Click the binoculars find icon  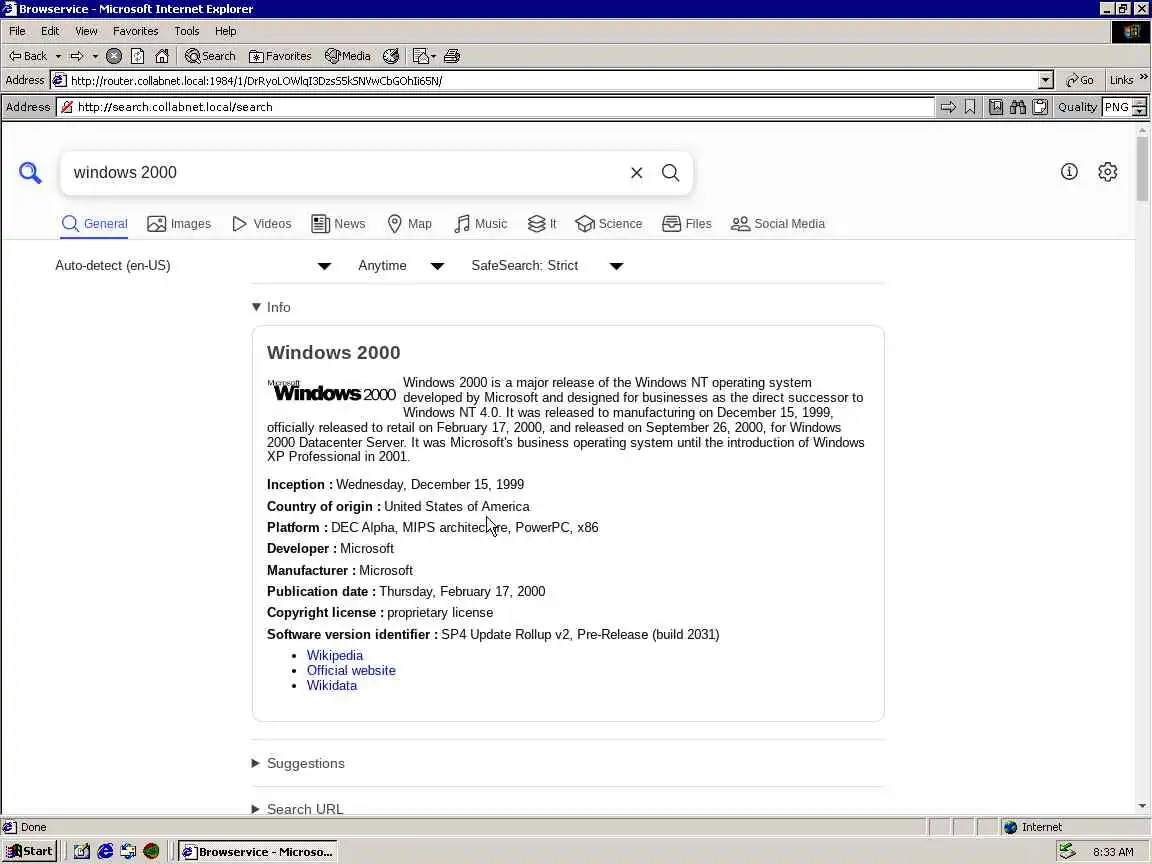[1018, 107]
